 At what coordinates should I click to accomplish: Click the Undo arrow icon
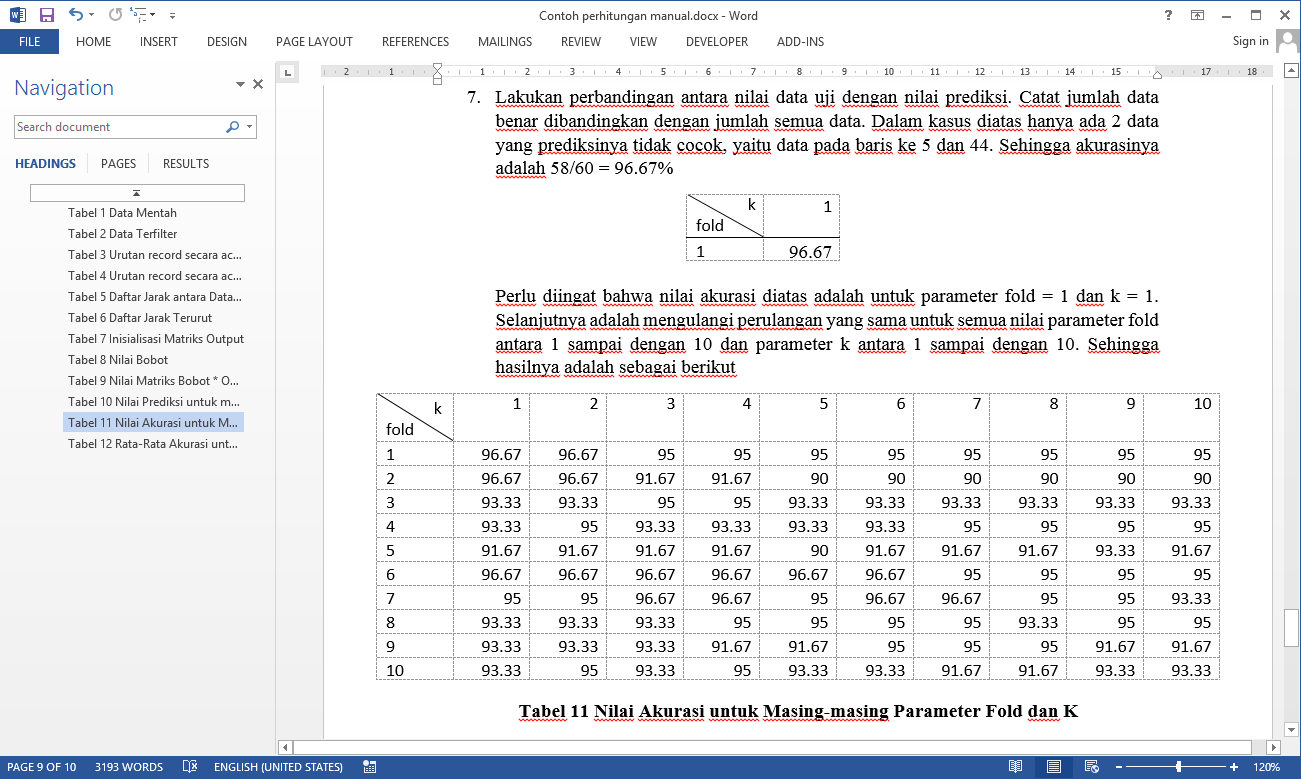(76, 15)
